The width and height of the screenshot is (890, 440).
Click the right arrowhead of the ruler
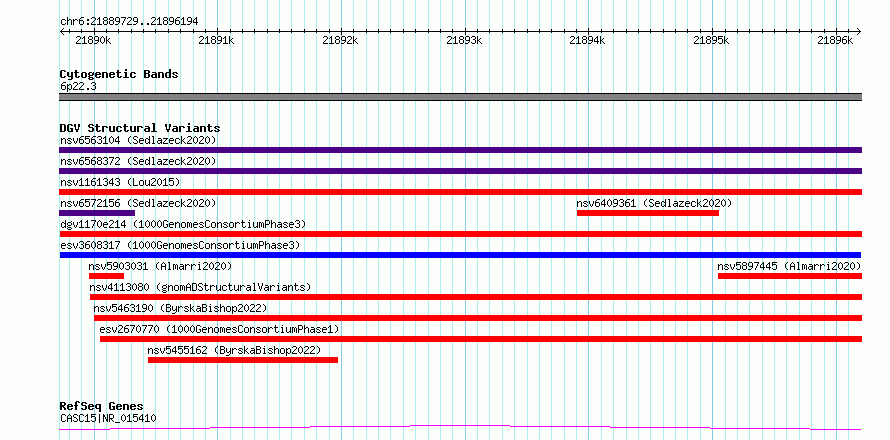click(859, 32)
